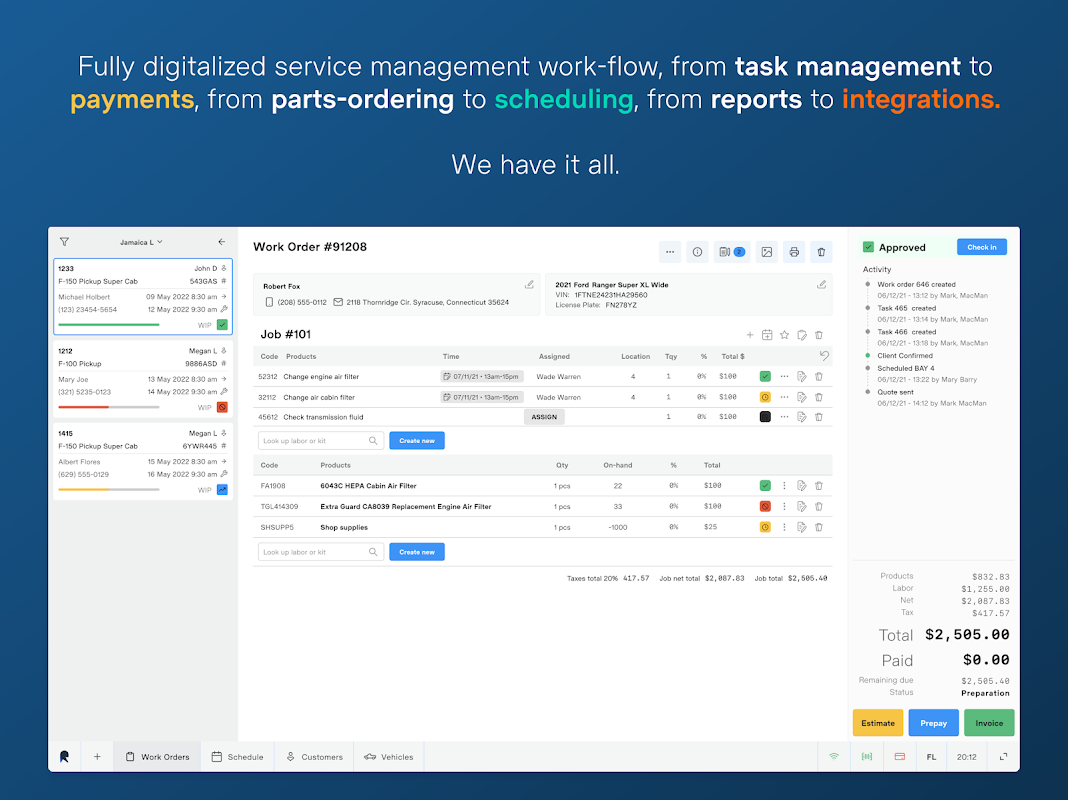Click the yellow progress bar on card 1415

(109, 490)
